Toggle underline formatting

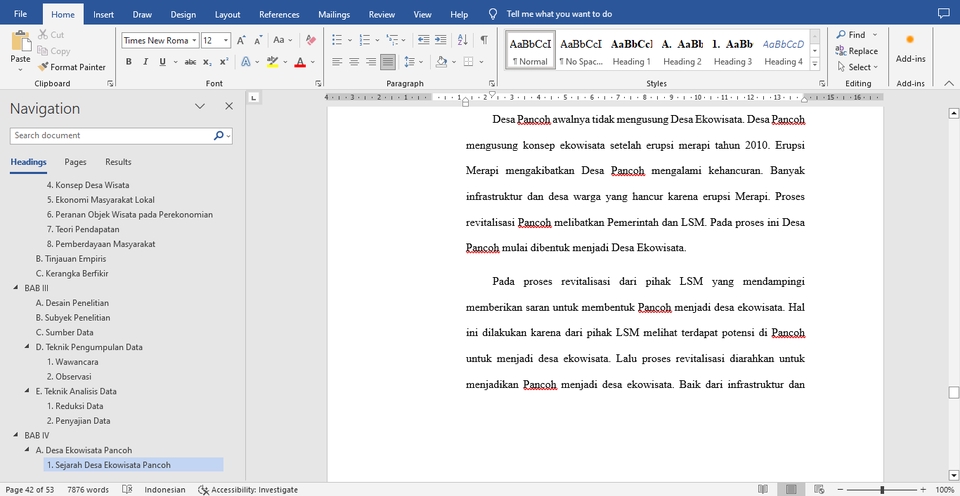(x=162, y=62)
